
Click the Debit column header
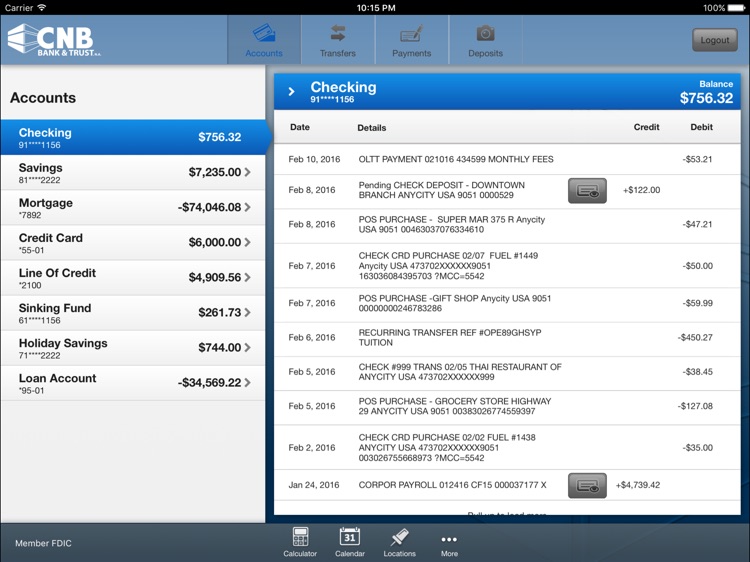pyautogui.click(x=701, y=127)
